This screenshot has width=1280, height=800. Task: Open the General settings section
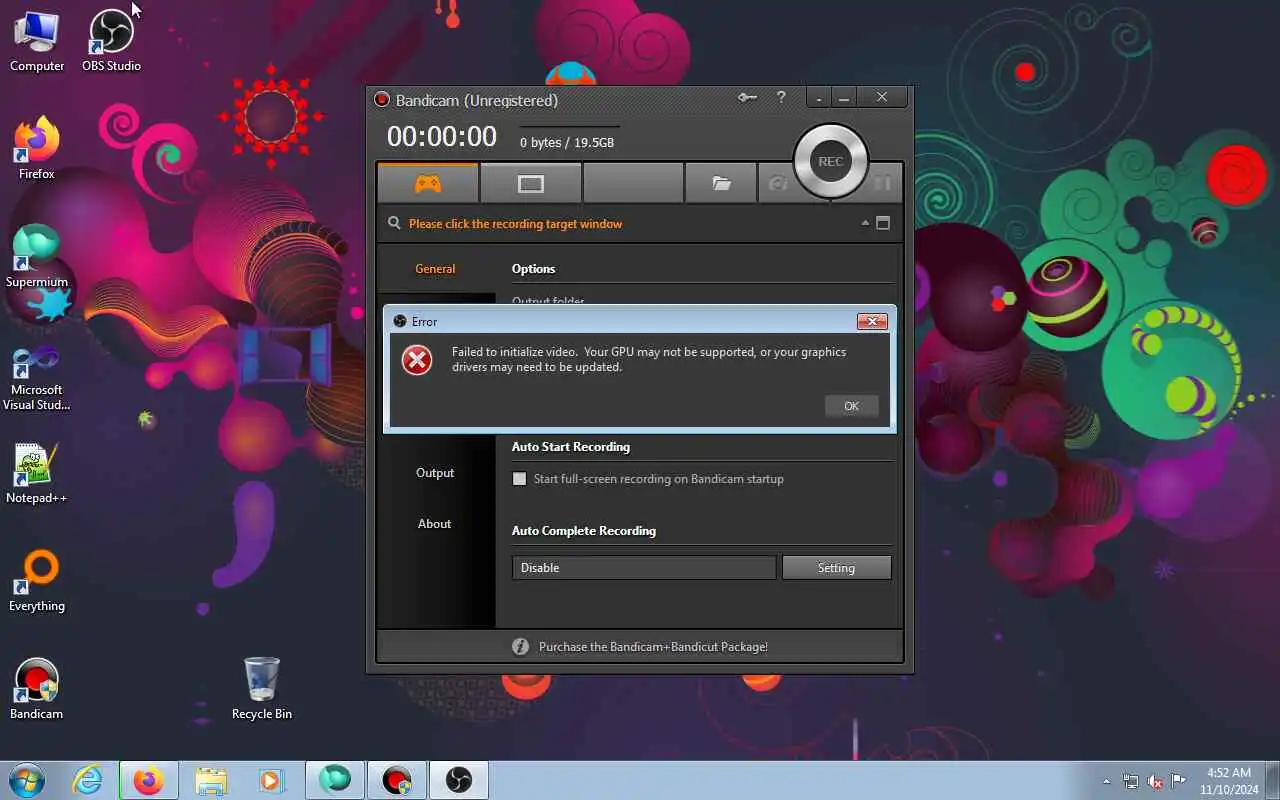[x=435, y=269]
